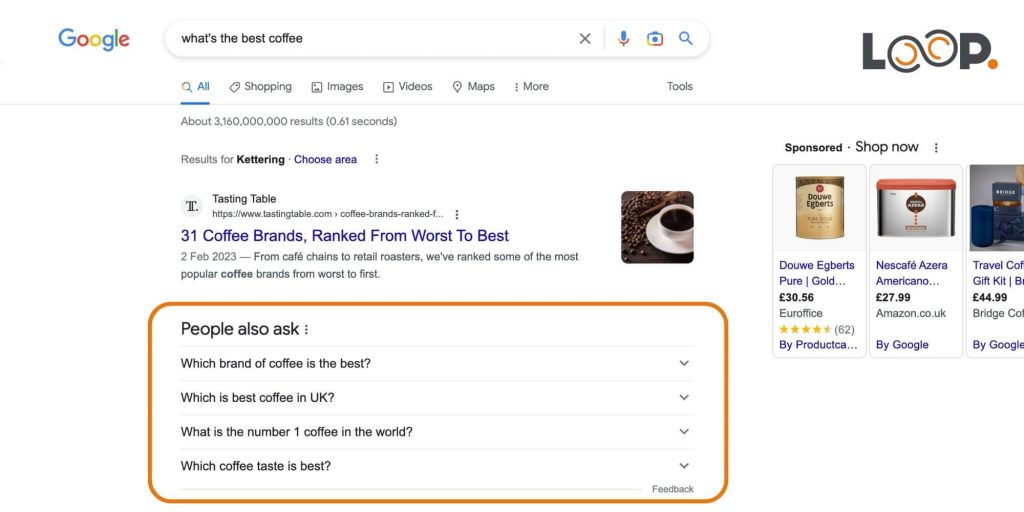Click the '£30.56' price
This screenshot has width=1024, height=512.
pos(796,298)
